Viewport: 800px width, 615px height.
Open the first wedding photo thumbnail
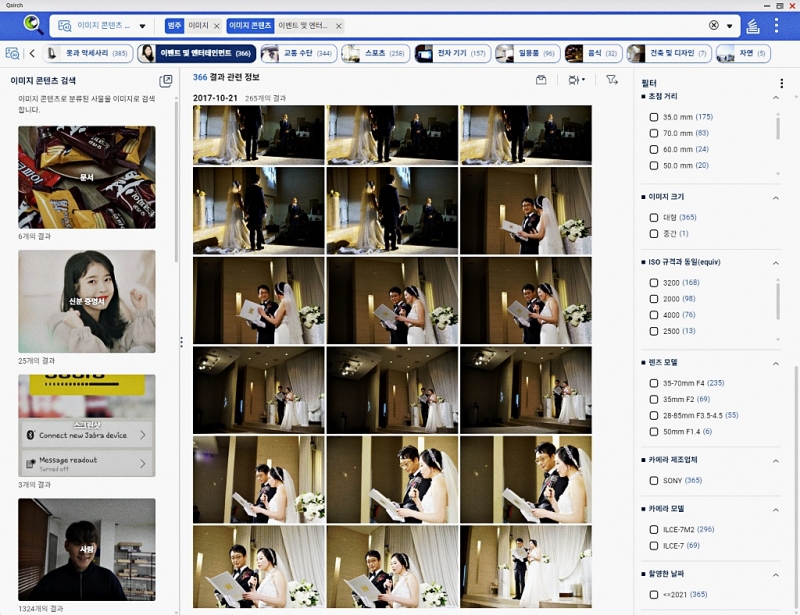pos(259,135)
